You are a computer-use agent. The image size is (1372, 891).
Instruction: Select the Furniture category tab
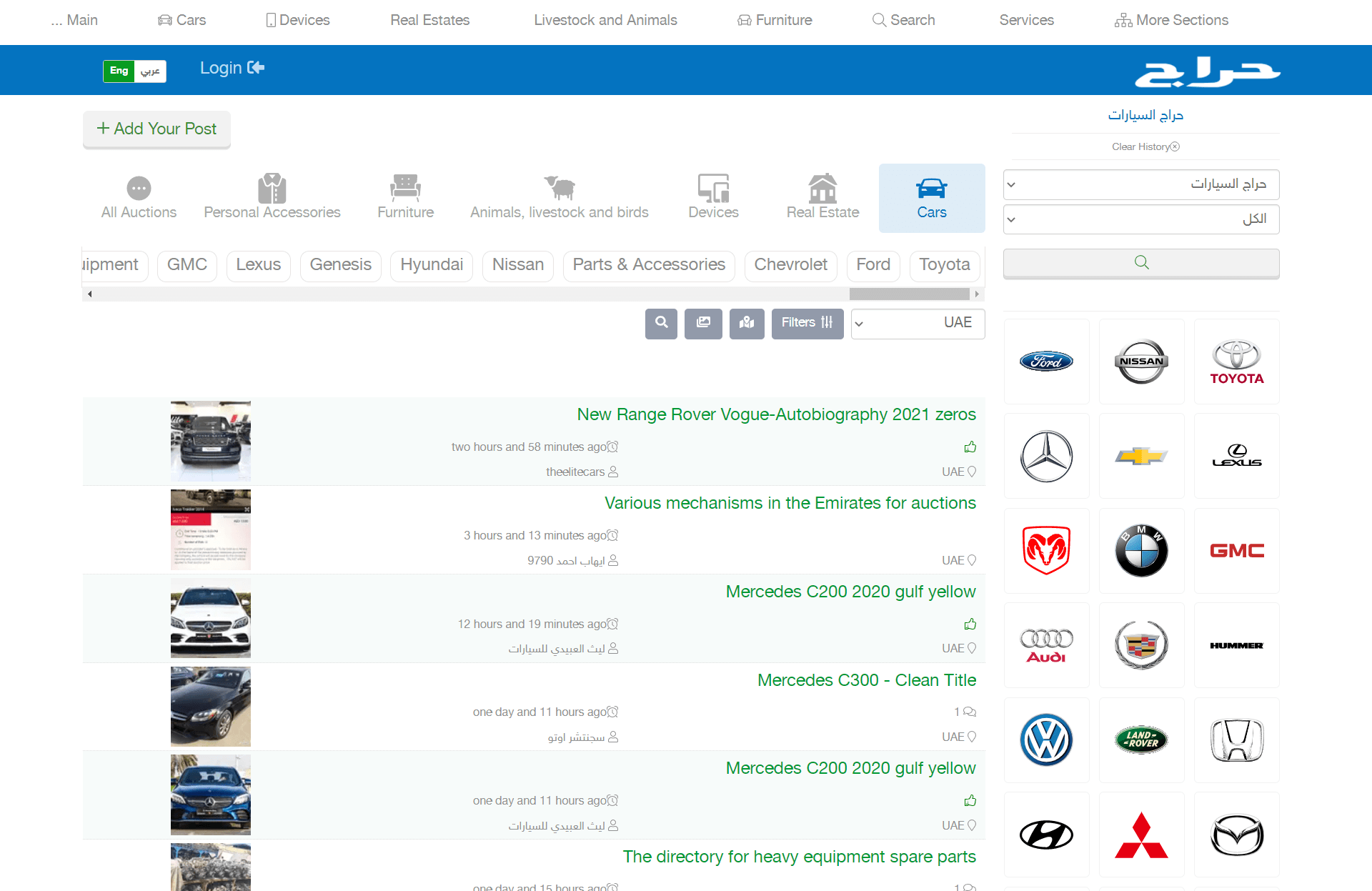405,198
